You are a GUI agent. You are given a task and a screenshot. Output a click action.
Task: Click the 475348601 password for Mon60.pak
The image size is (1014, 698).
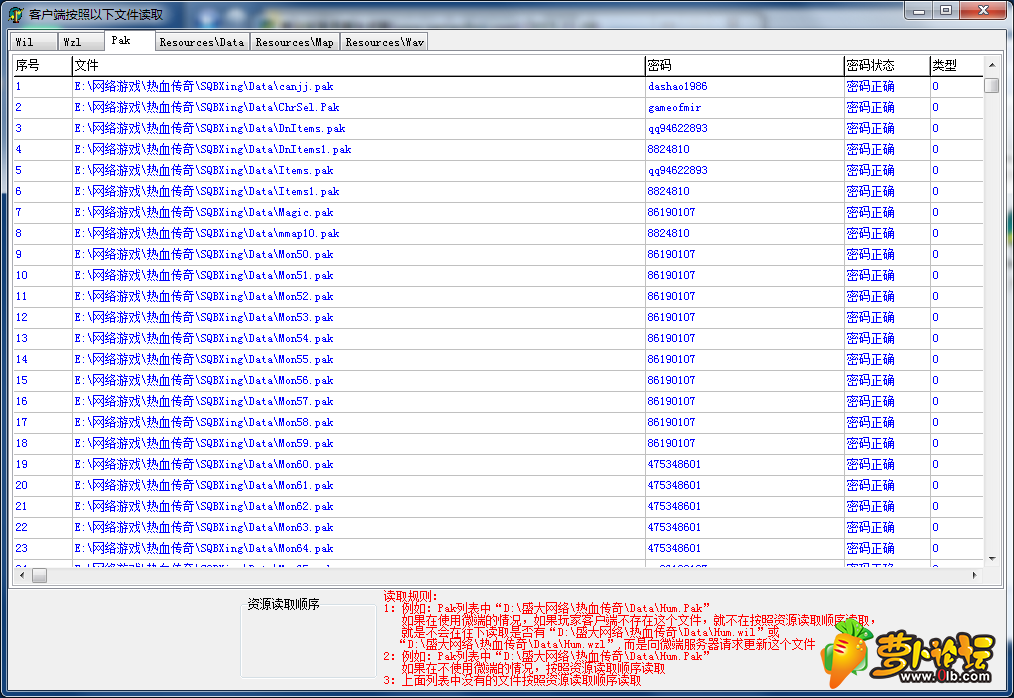pos(674,464)
